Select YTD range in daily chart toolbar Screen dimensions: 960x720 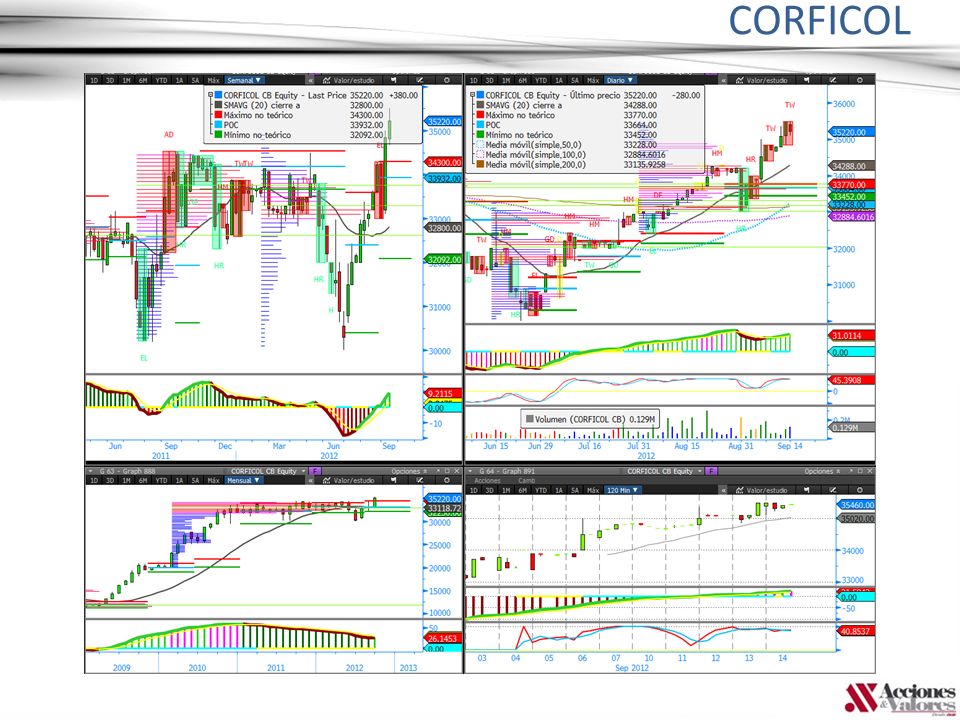[541, 80]
